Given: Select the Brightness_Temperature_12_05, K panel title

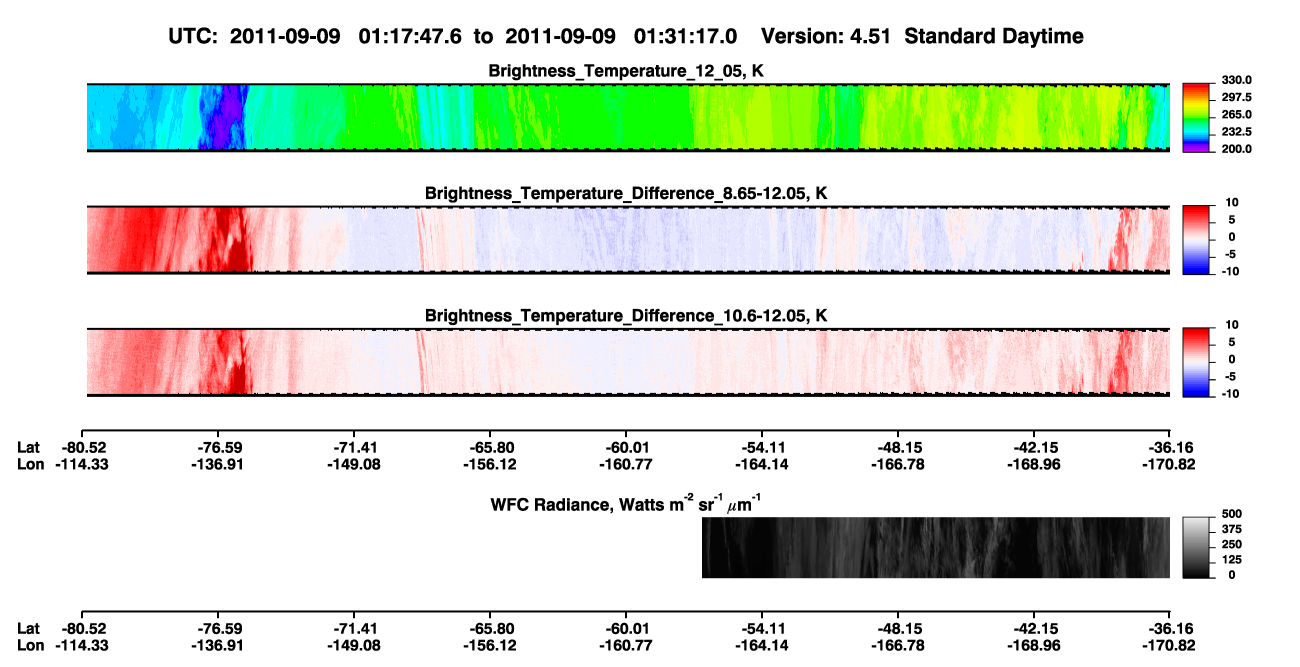Looking at the screenshot, I should [626, 71].
